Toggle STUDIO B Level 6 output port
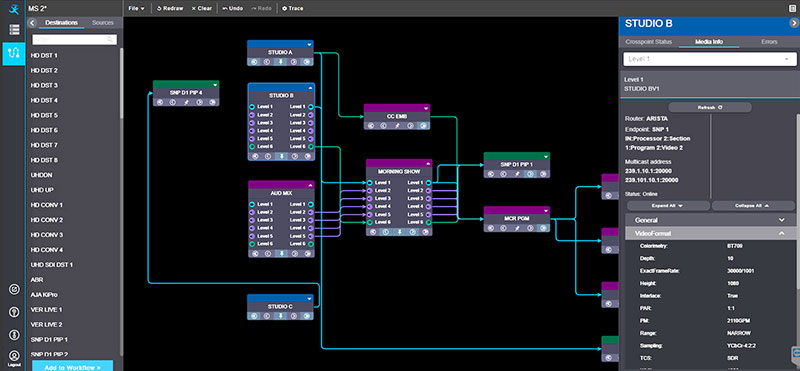The width and height of the screenshot is (800, 371). click(x=311, y=146)
